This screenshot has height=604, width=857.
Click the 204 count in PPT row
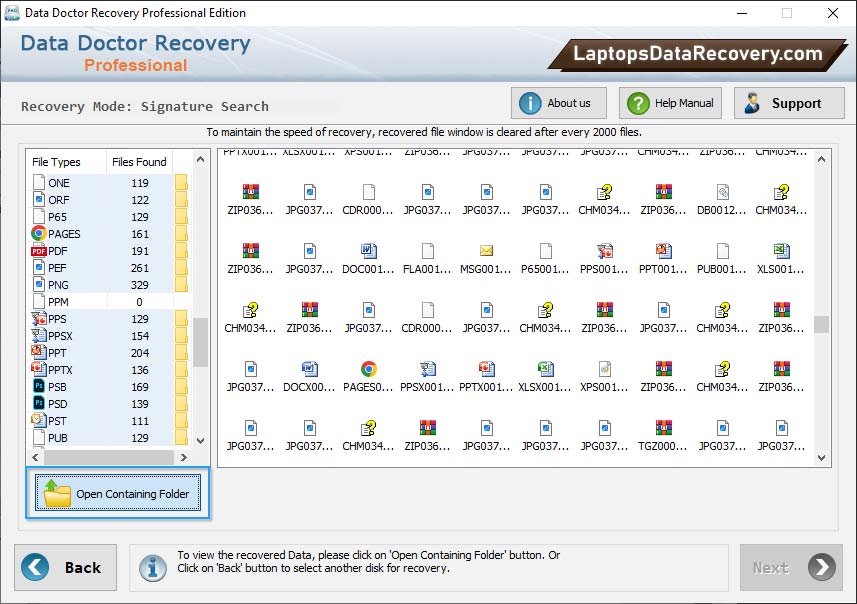[x=140, y=353]
